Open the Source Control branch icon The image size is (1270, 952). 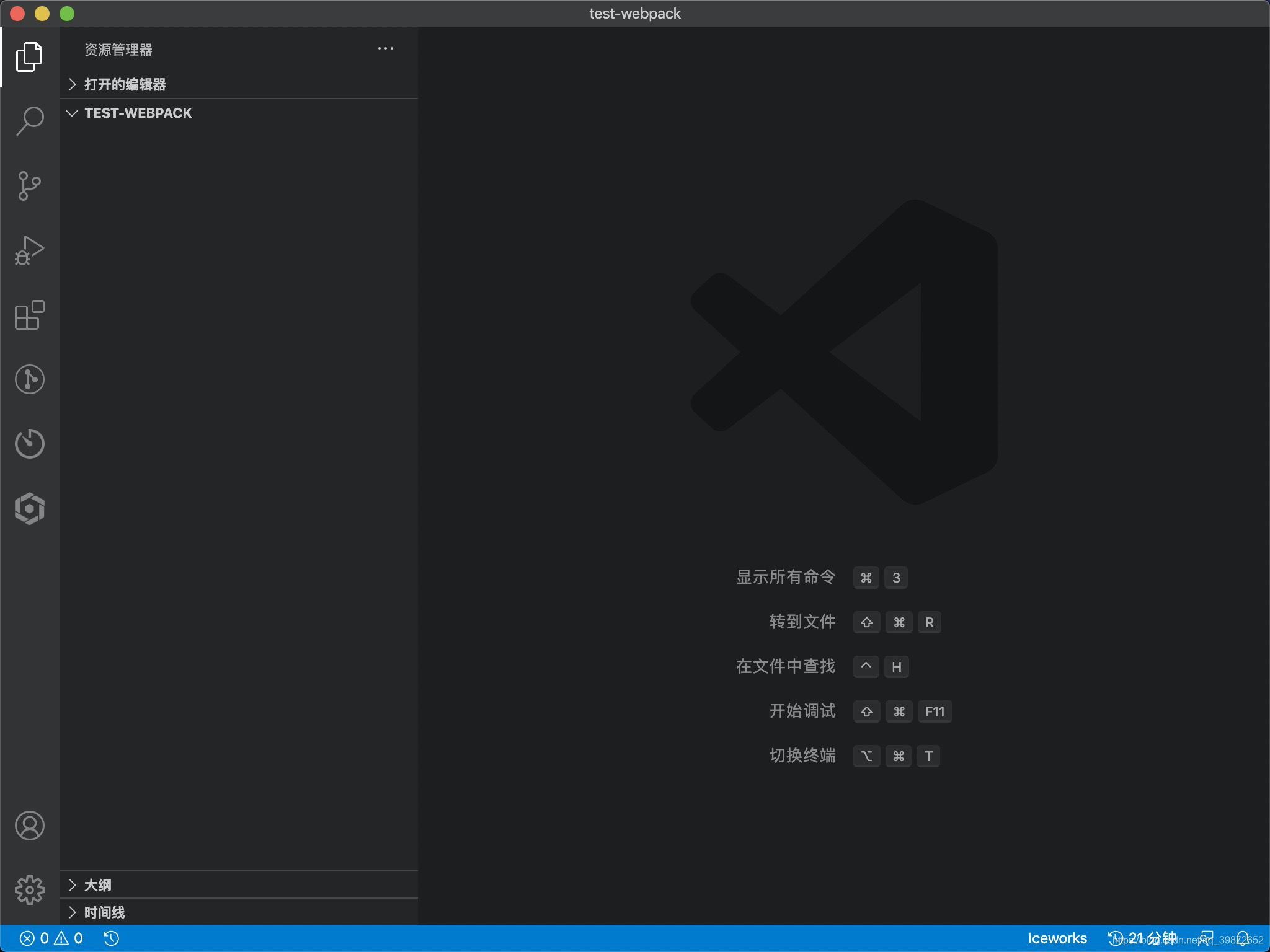pyautogui.click(x=29, y=186)
